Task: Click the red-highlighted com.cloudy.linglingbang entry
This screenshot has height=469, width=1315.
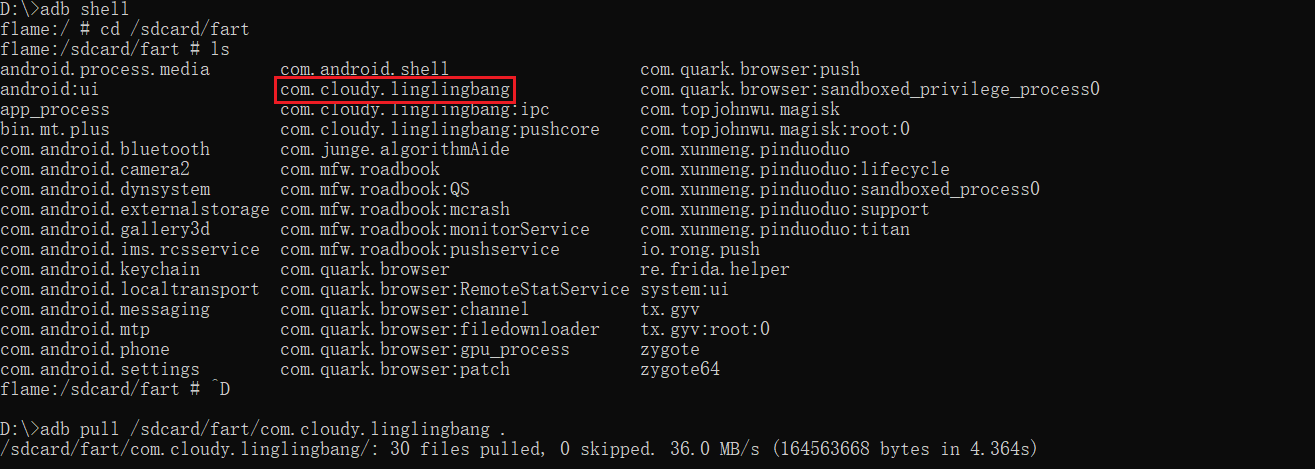Action: 394,90
